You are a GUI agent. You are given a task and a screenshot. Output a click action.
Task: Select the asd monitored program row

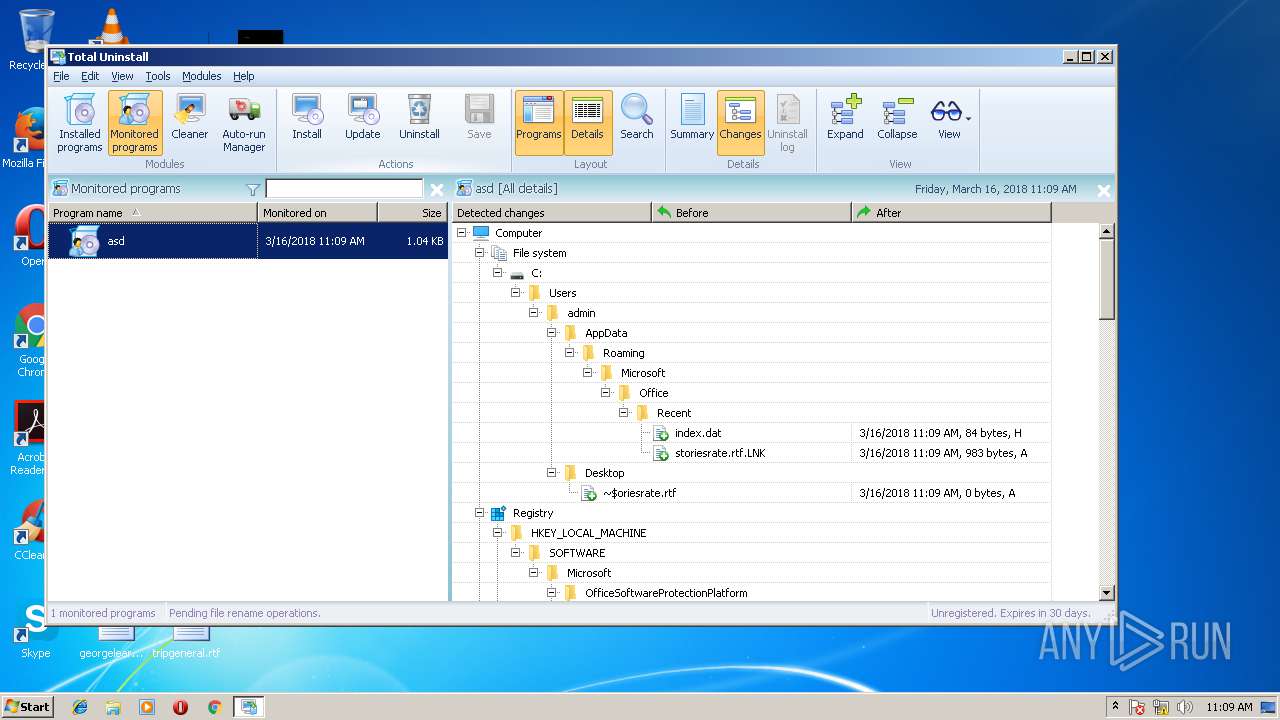coord(248,241)
